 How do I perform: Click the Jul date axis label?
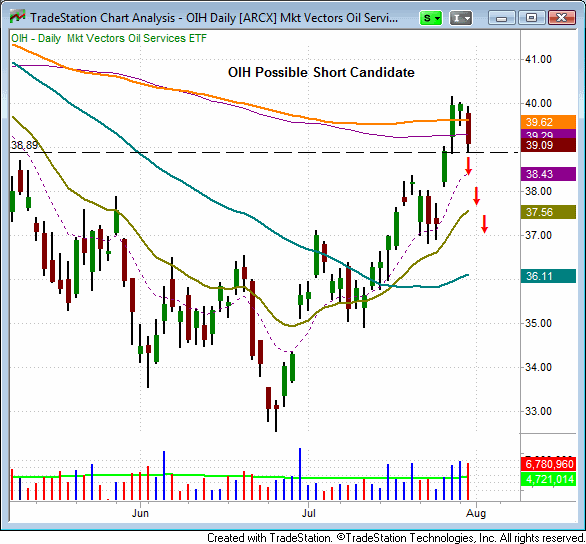pos(309,513)
